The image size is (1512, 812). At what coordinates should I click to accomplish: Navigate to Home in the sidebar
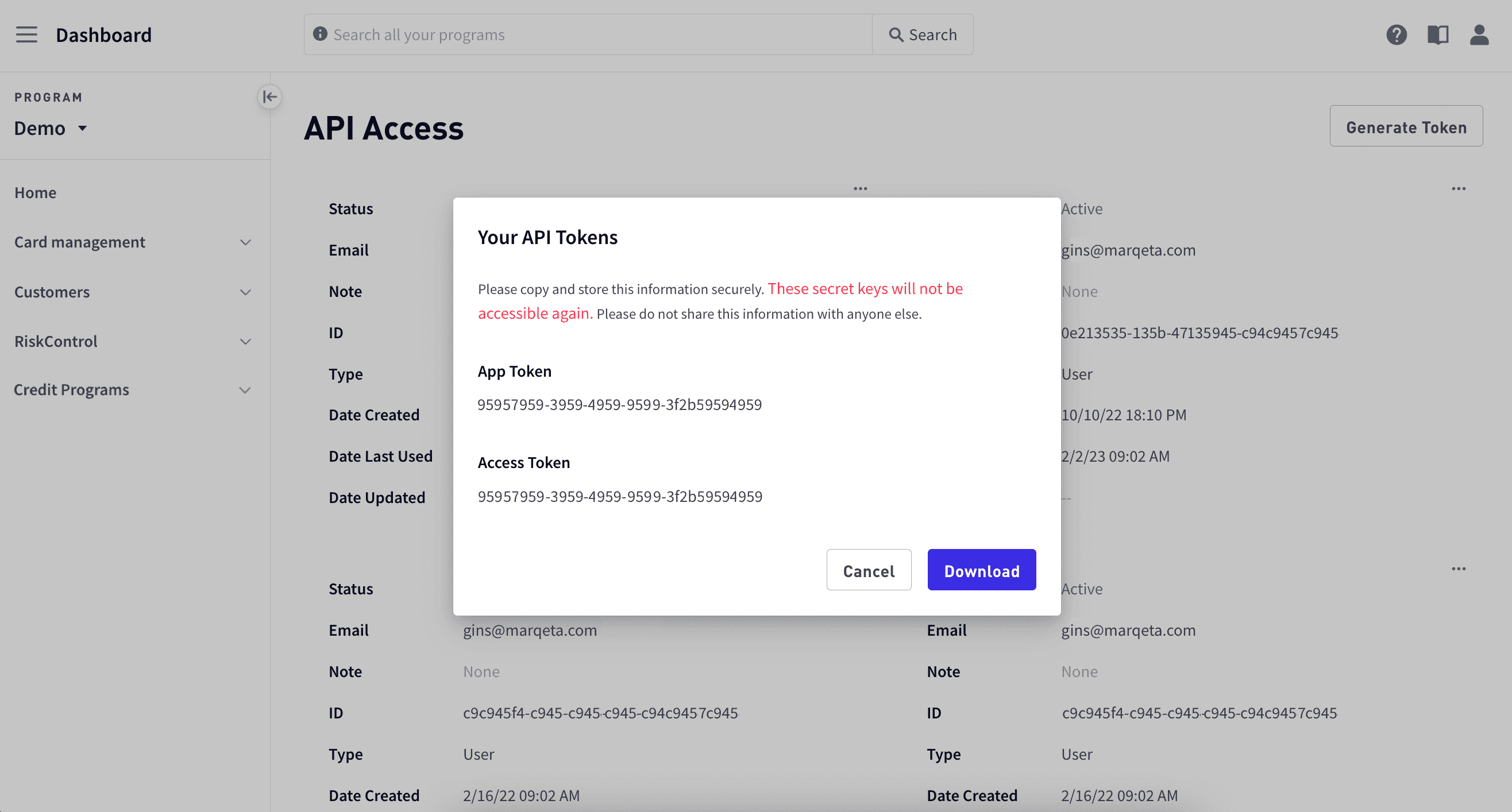pyautogui.click(x=35, y=192)
